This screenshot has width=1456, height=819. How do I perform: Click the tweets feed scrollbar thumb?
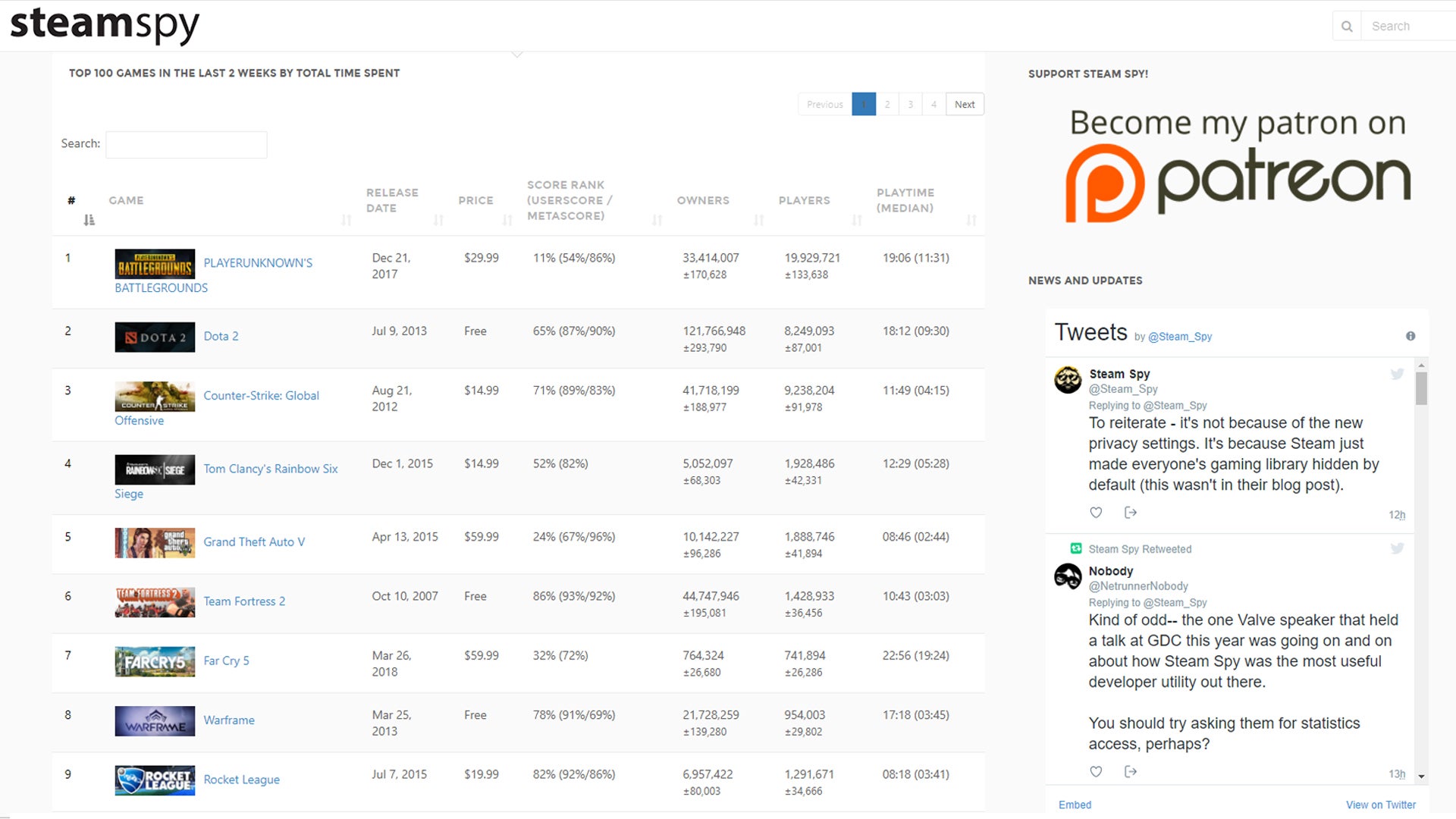(x=1421, y=388)
